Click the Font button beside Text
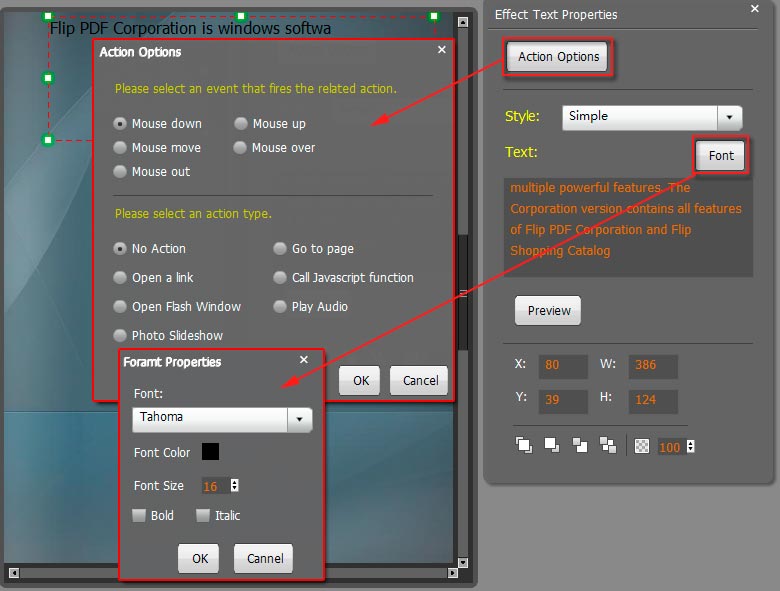 (721, 156)
